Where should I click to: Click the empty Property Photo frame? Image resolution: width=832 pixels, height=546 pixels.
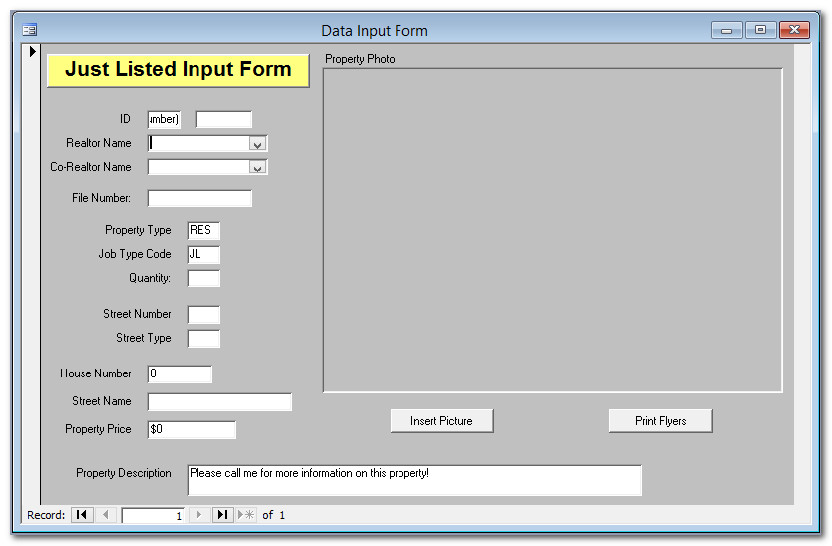click(x=552, y=230)
